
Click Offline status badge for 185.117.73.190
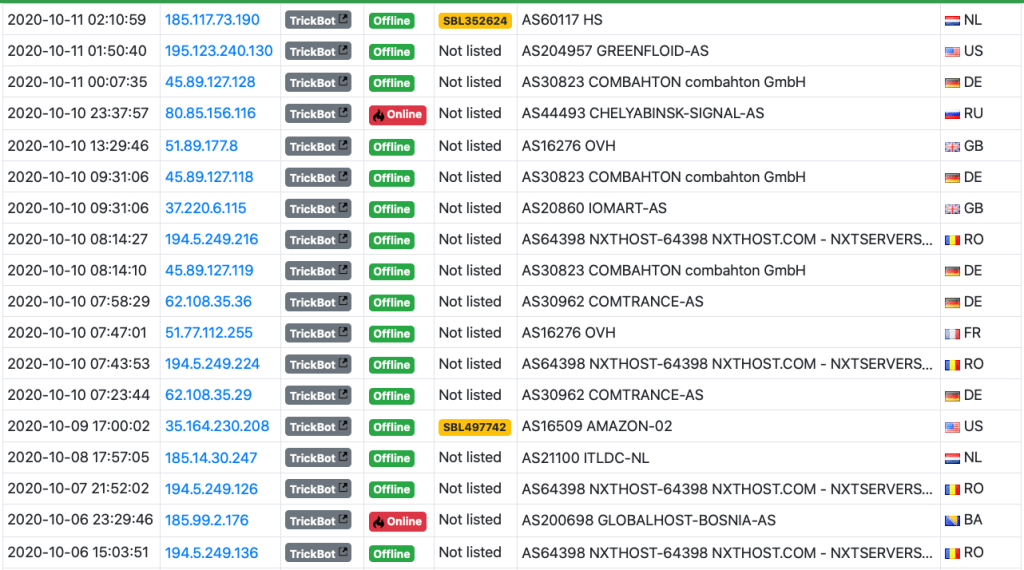click(391, 21)
